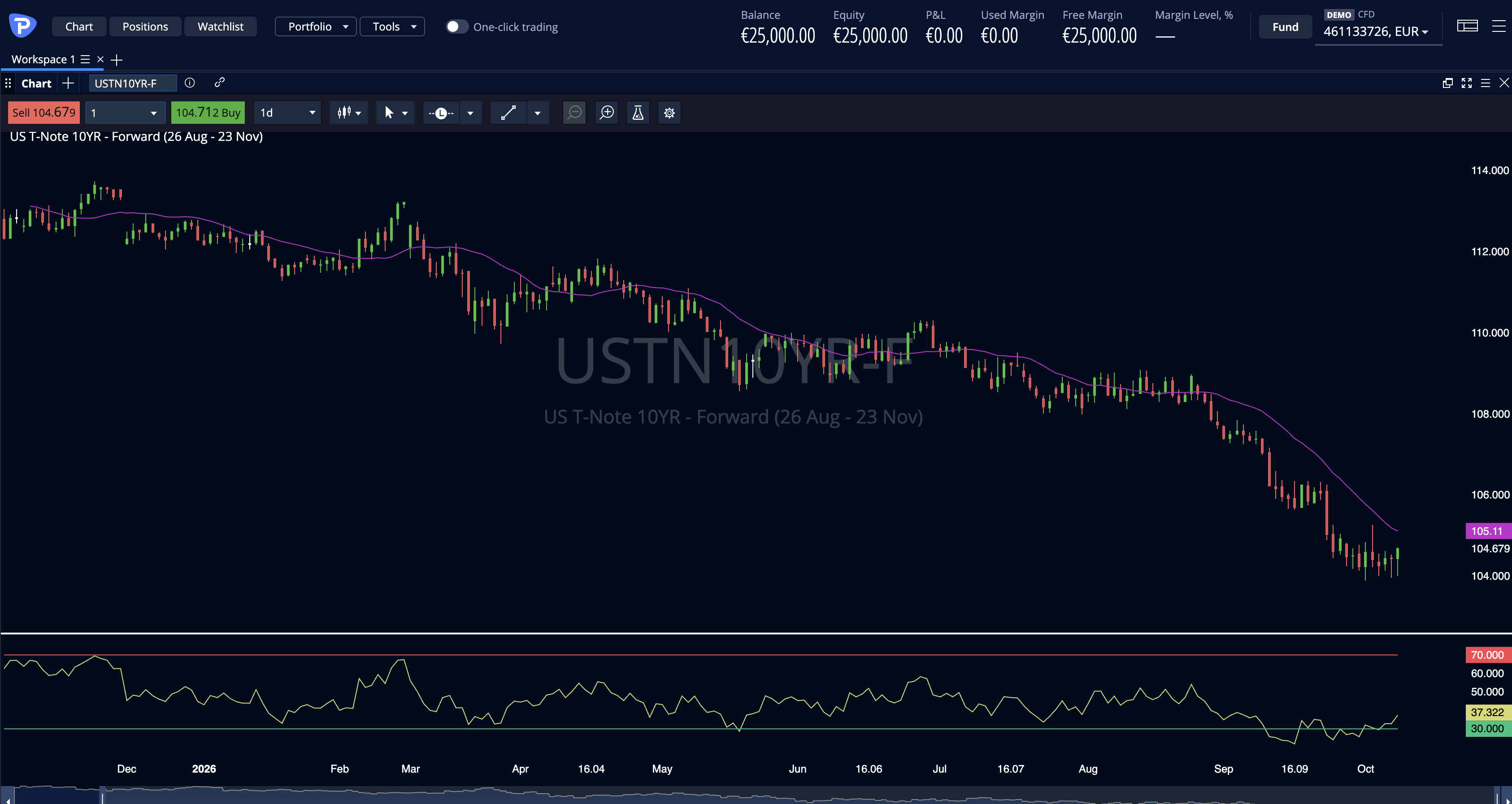Viewport: 1512px width, 804px height.
Task: Open instrument info icon next to USTN10YR-F
Action: [x=190, y=83]
